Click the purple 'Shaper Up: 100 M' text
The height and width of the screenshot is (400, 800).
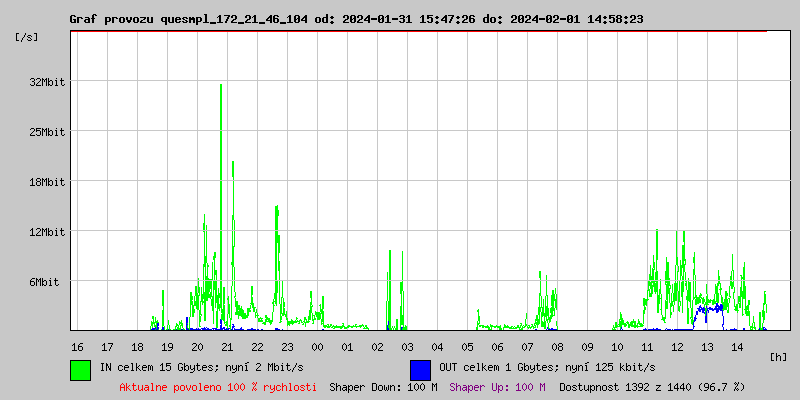pos(497,386)
